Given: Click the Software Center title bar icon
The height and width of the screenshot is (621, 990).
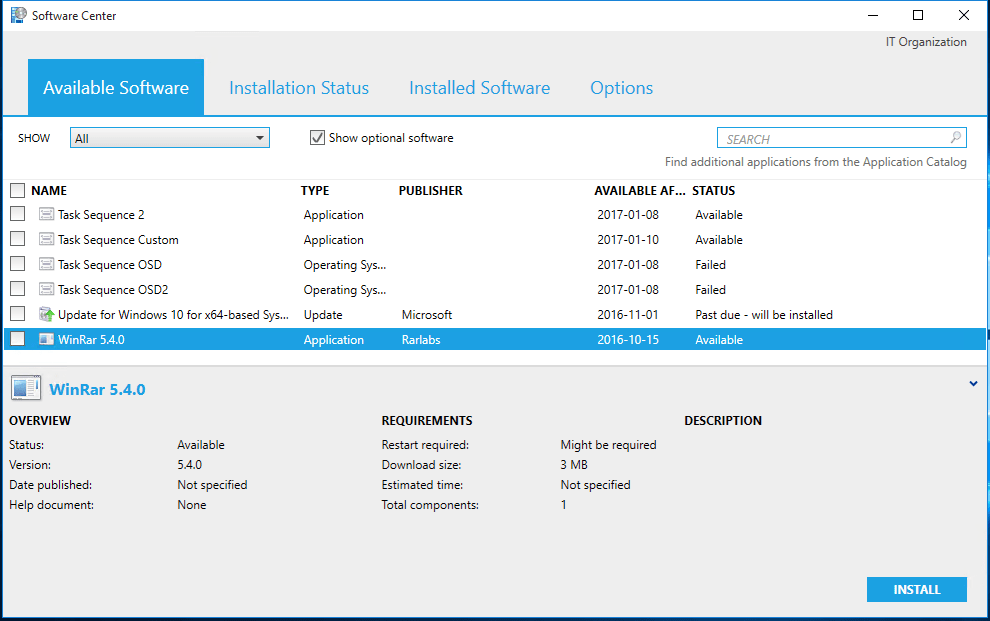Looking at the screenshot, I should click(x=18, y=15).
